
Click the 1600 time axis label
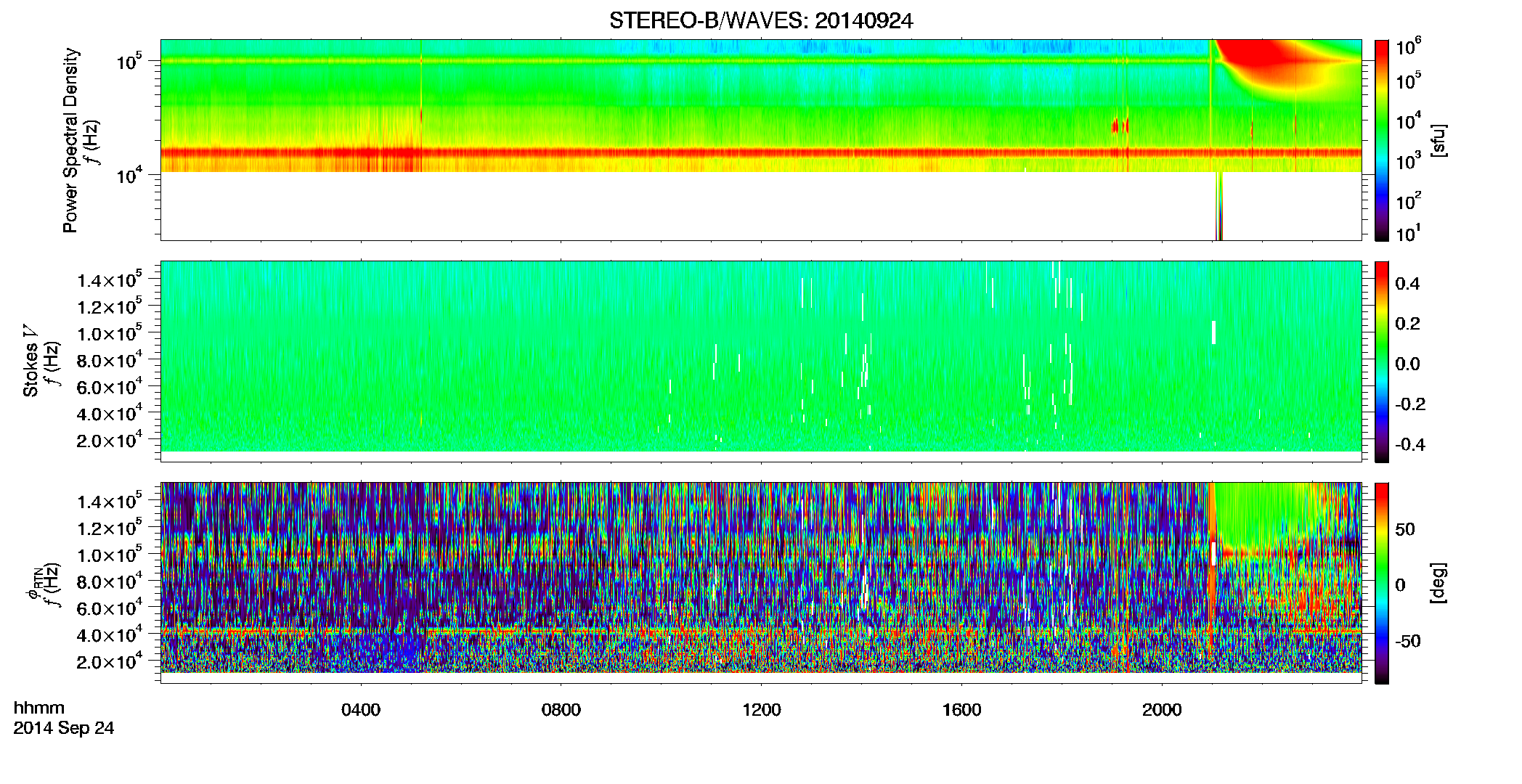click(962, 710)
